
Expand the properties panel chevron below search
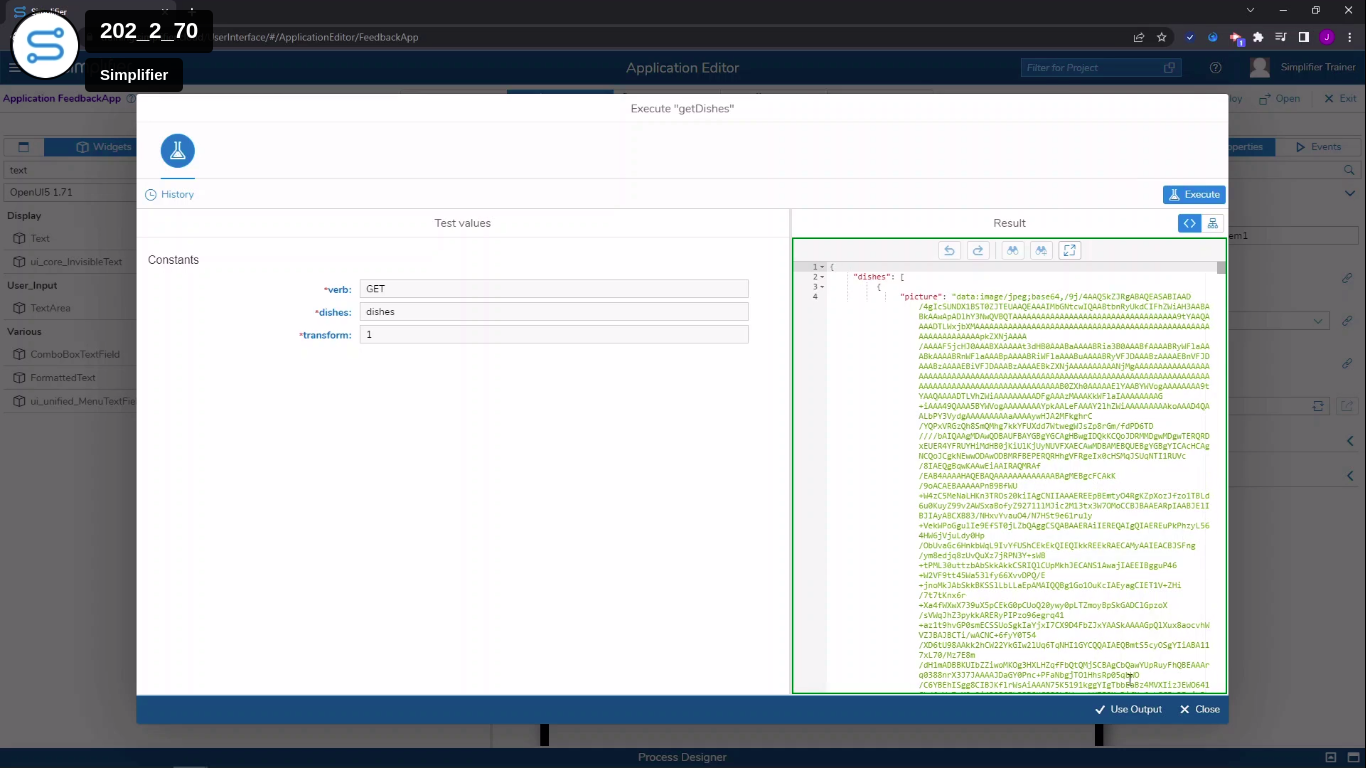(x=1349, y=193)
